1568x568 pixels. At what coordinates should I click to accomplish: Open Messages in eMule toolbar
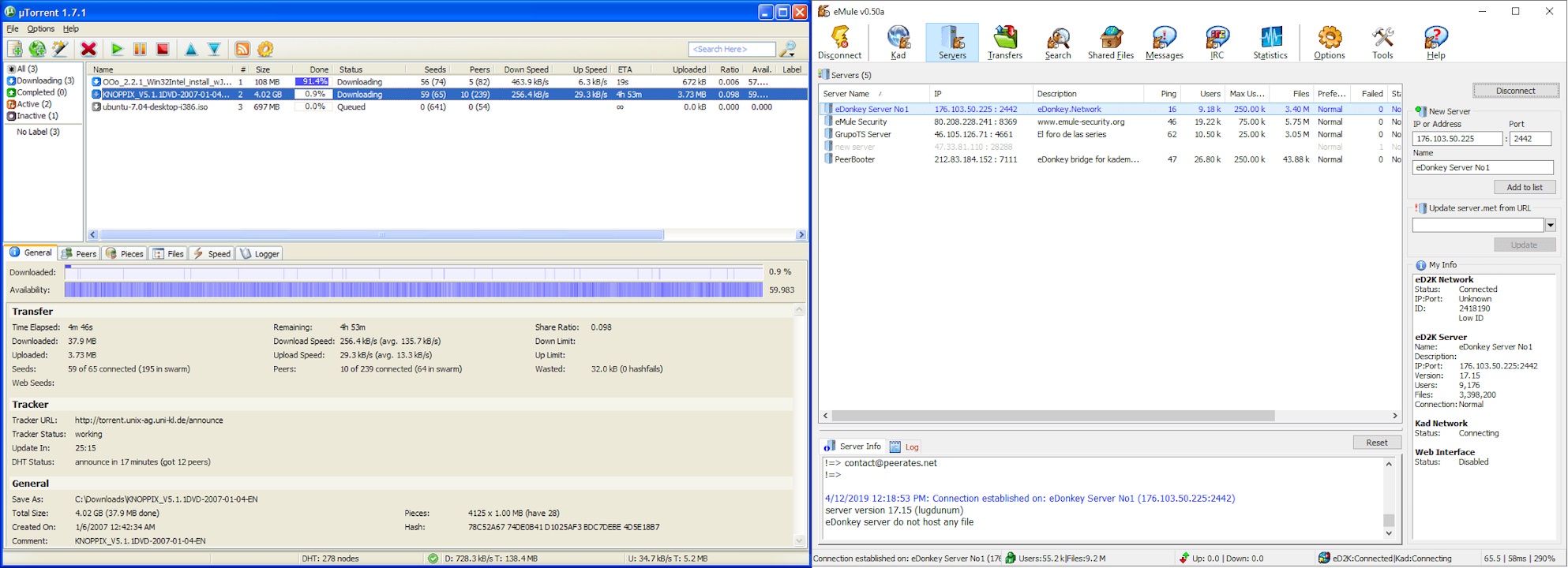pos(1165,43)
